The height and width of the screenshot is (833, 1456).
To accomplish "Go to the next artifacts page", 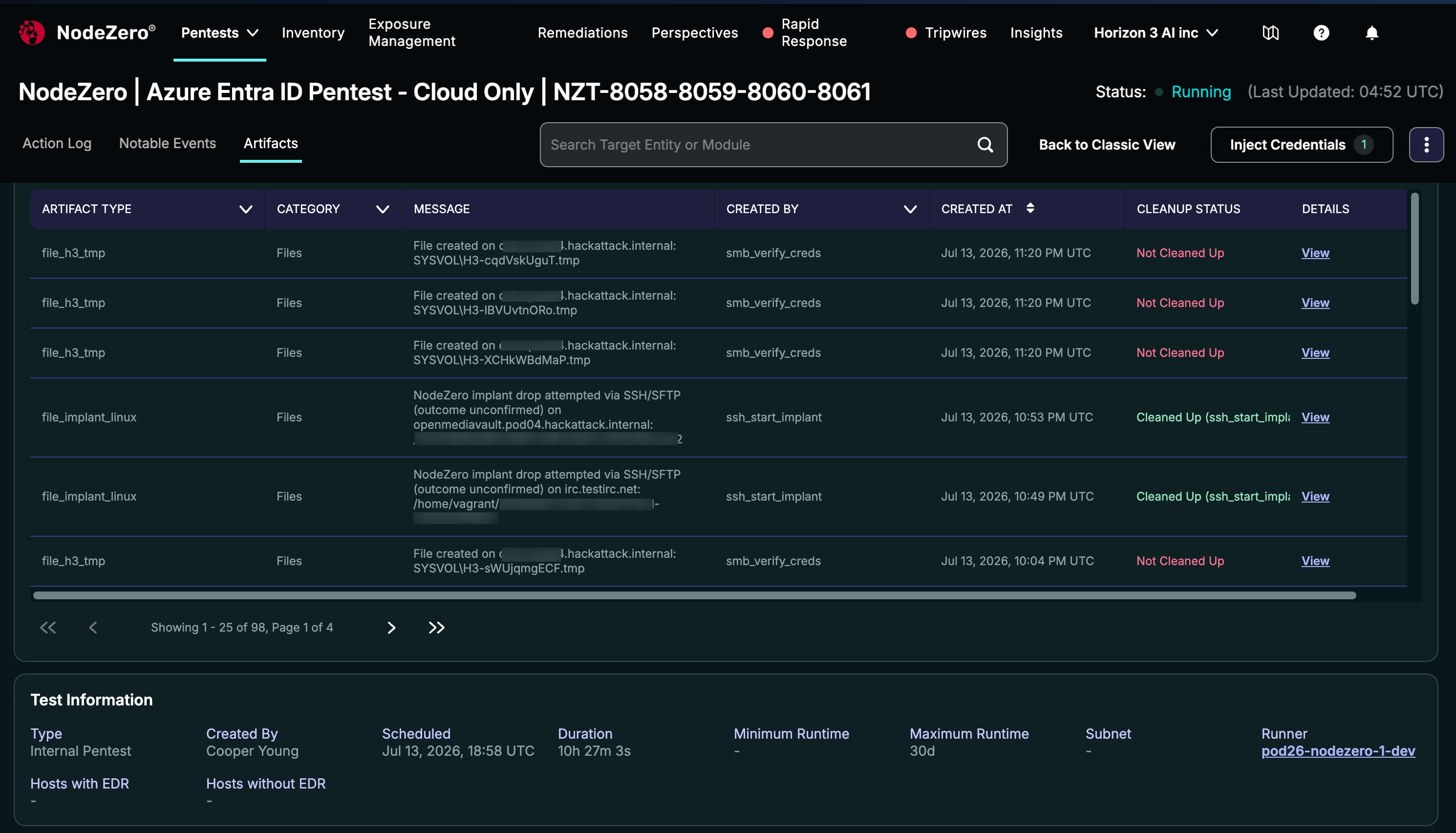I will (x=391, y=628).
